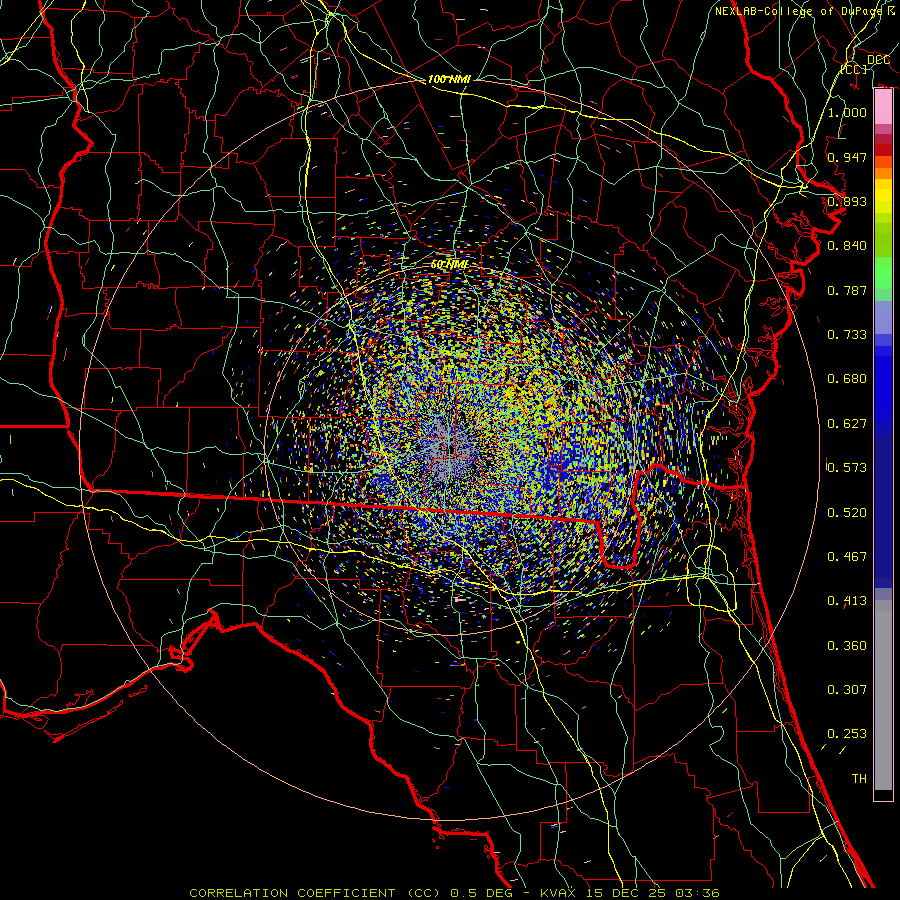
Task: Click the 50 NMI range ring label
Action: (x=449, y=264)
